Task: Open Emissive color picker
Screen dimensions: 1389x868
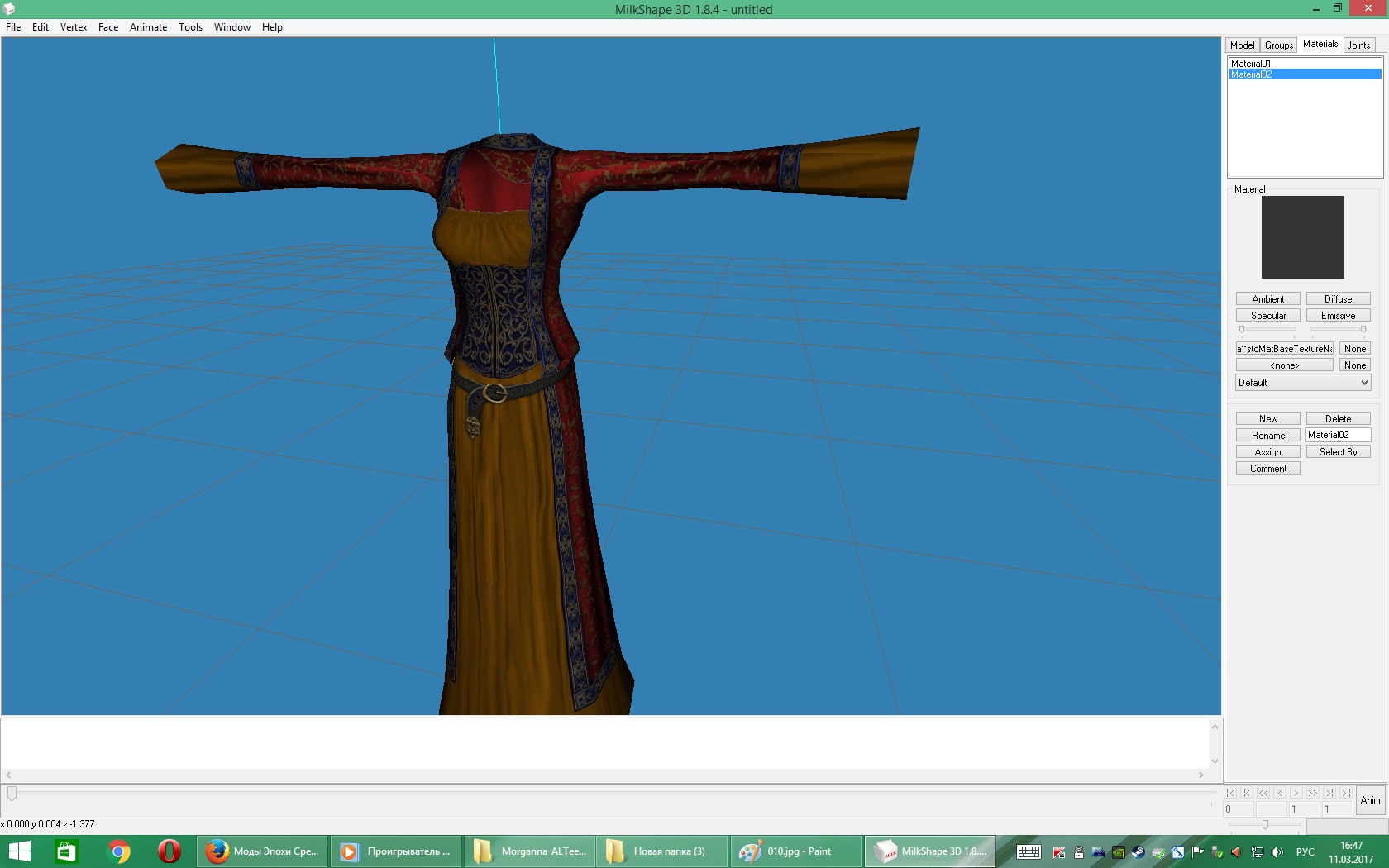Action: tap(1339, 316)
